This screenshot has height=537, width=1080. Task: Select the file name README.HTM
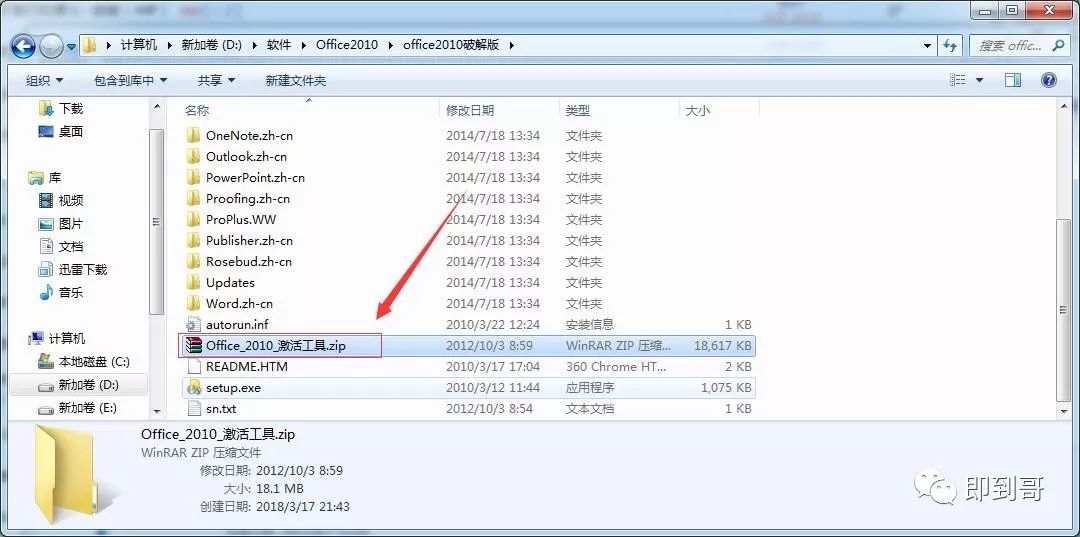click(247, 366)
